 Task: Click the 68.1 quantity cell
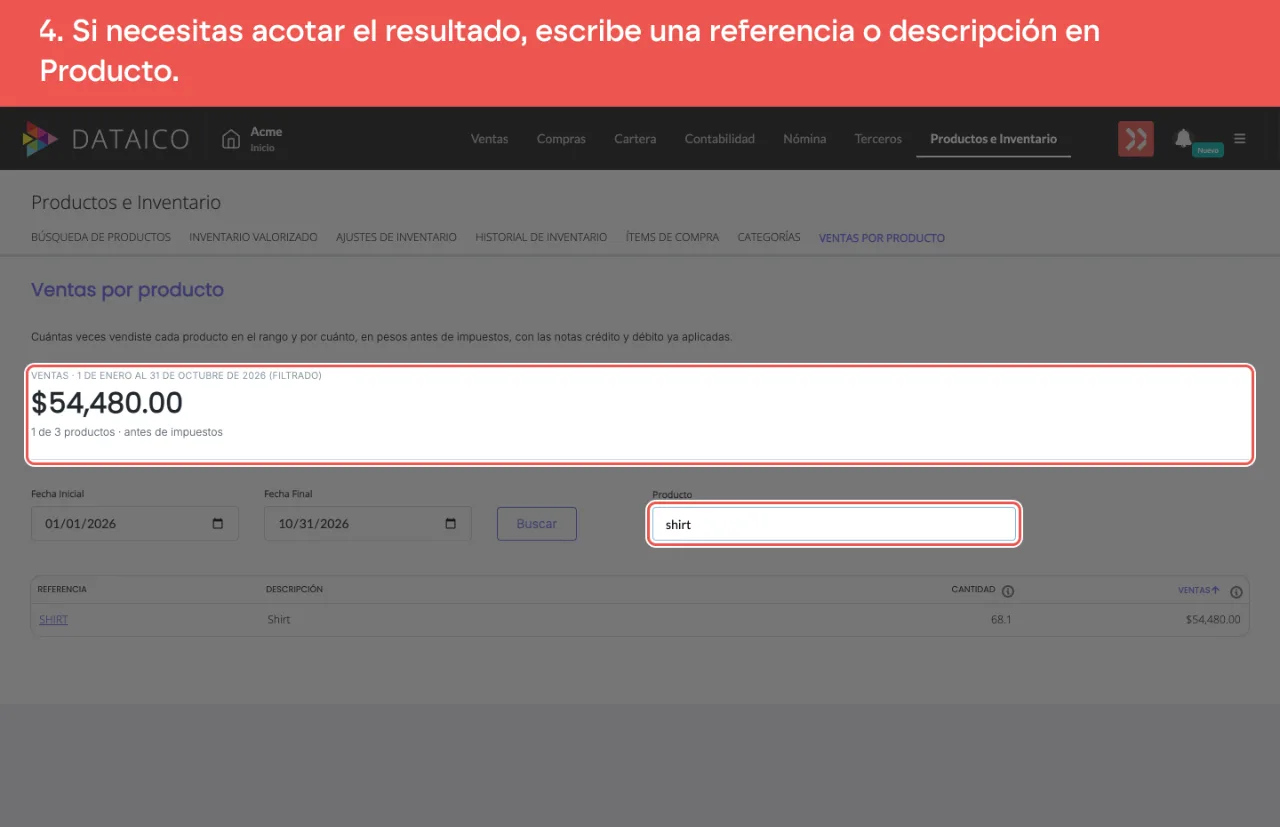click(x=1001, y=620)
